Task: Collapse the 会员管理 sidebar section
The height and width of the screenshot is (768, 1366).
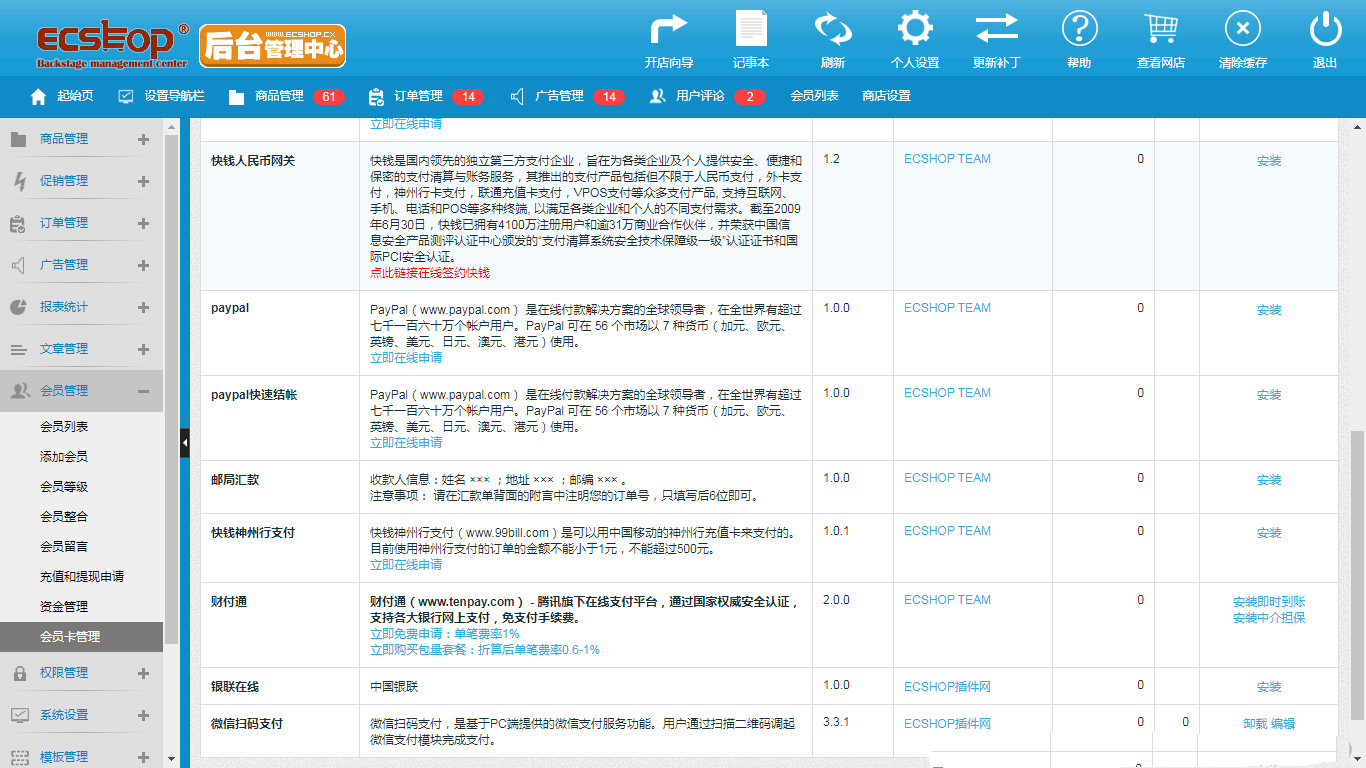Action: (143, 390)
